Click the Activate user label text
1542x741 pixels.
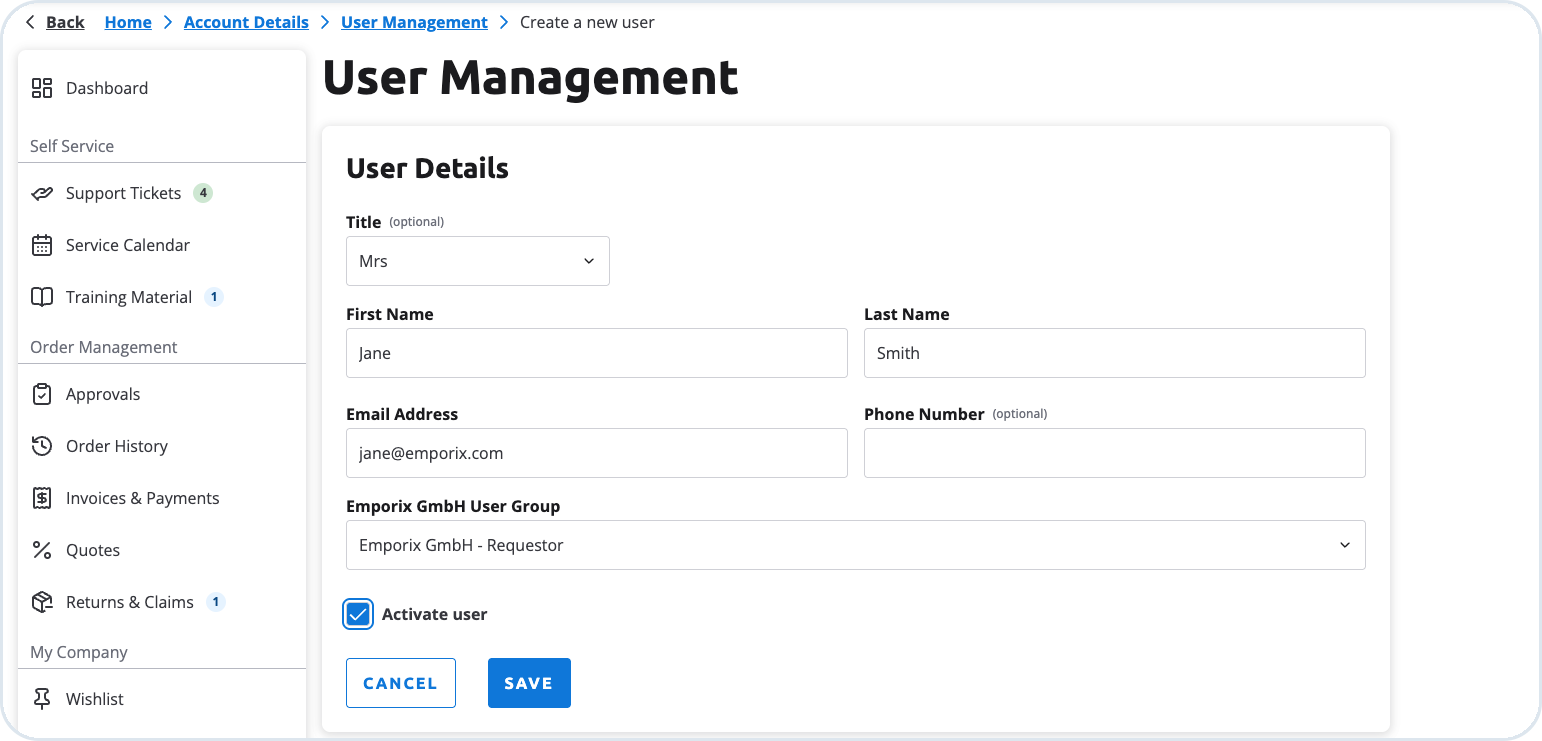[434, 614]
